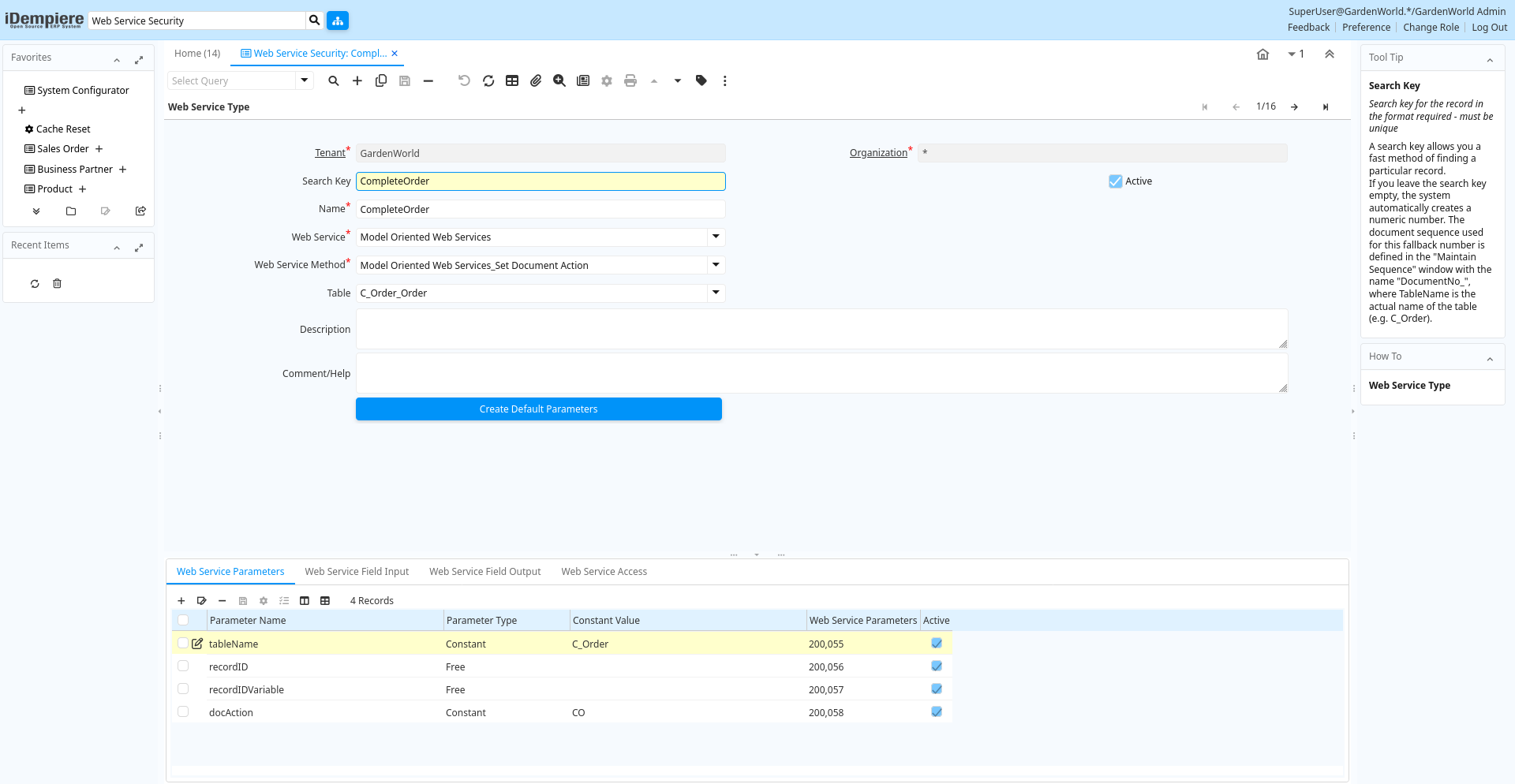Select the recordID row checkbox
This screenshot has height=784, width=1515.
[x=183, y=666]
